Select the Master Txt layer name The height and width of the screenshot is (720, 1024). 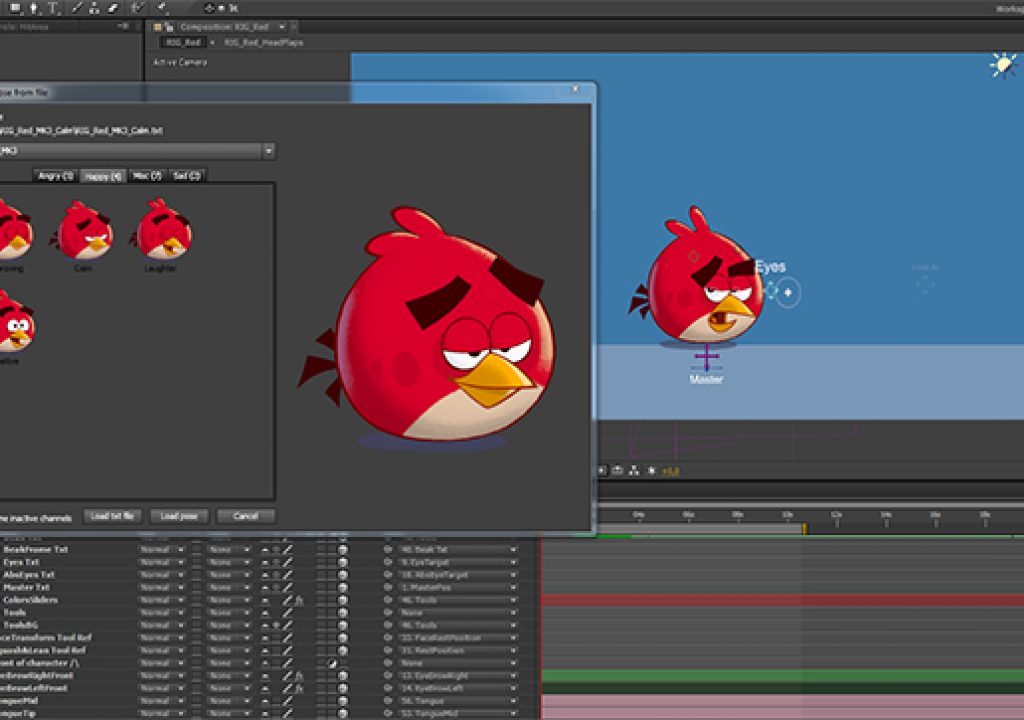point(26,587)
